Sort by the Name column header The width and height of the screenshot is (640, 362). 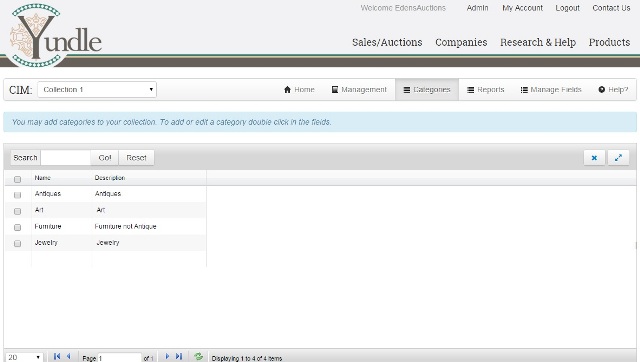pyautogui.click(x=42, y=178)
